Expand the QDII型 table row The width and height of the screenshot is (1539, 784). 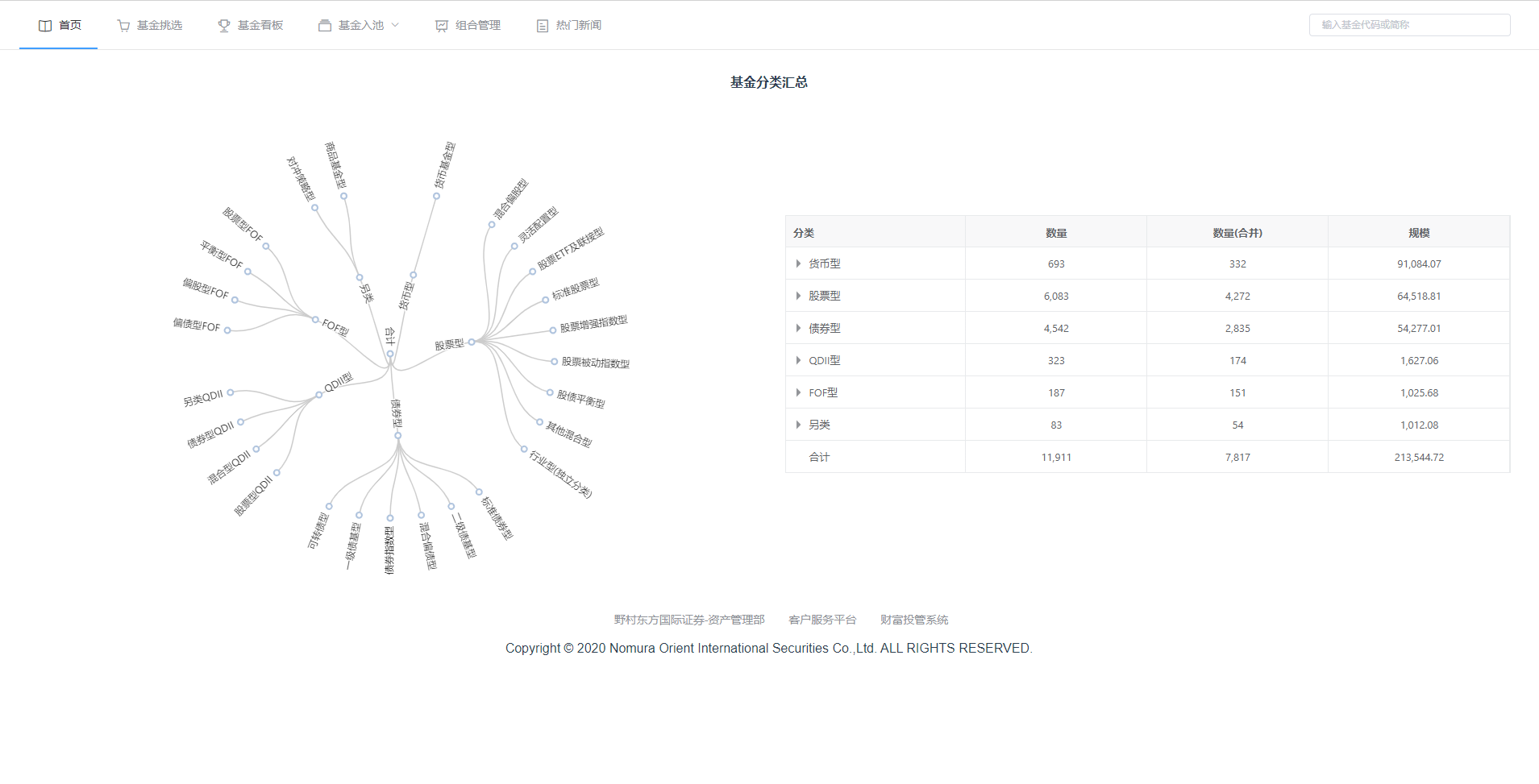(x=798, y=360)
